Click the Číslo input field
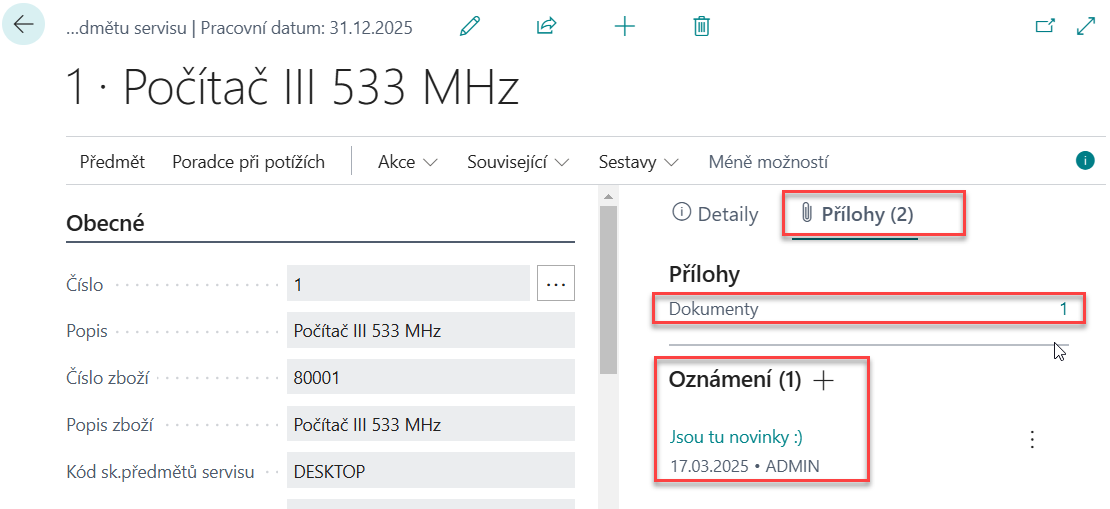Image resolution: width=1110 pixels, height=509 pixels. pyautogui.click(x=408, y=285)
